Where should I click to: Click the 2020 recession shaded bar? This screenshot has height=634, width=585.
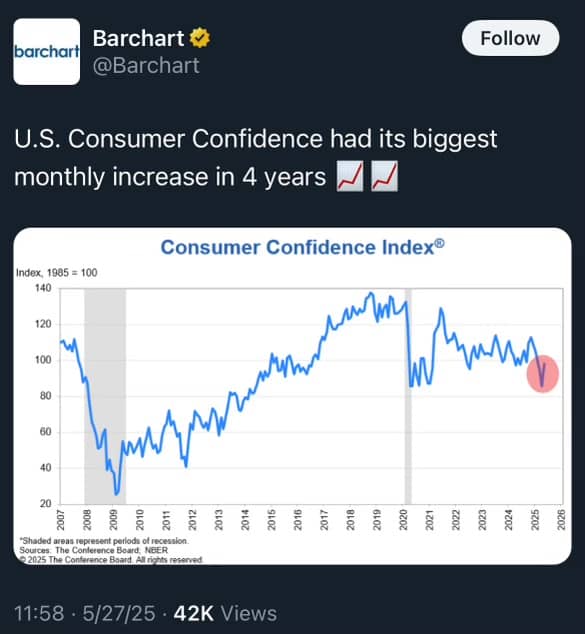coord(408,396)
